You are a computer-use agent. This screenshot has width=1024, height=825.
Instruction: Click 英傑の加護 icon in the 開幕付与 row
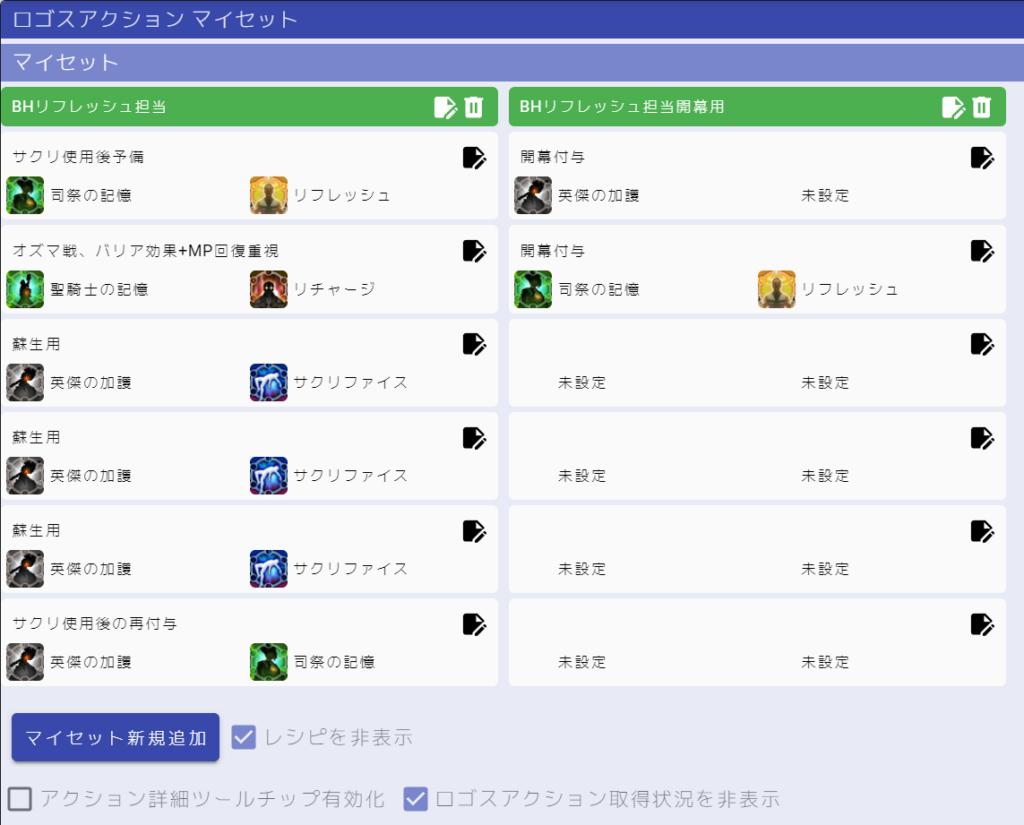[533, 195]
